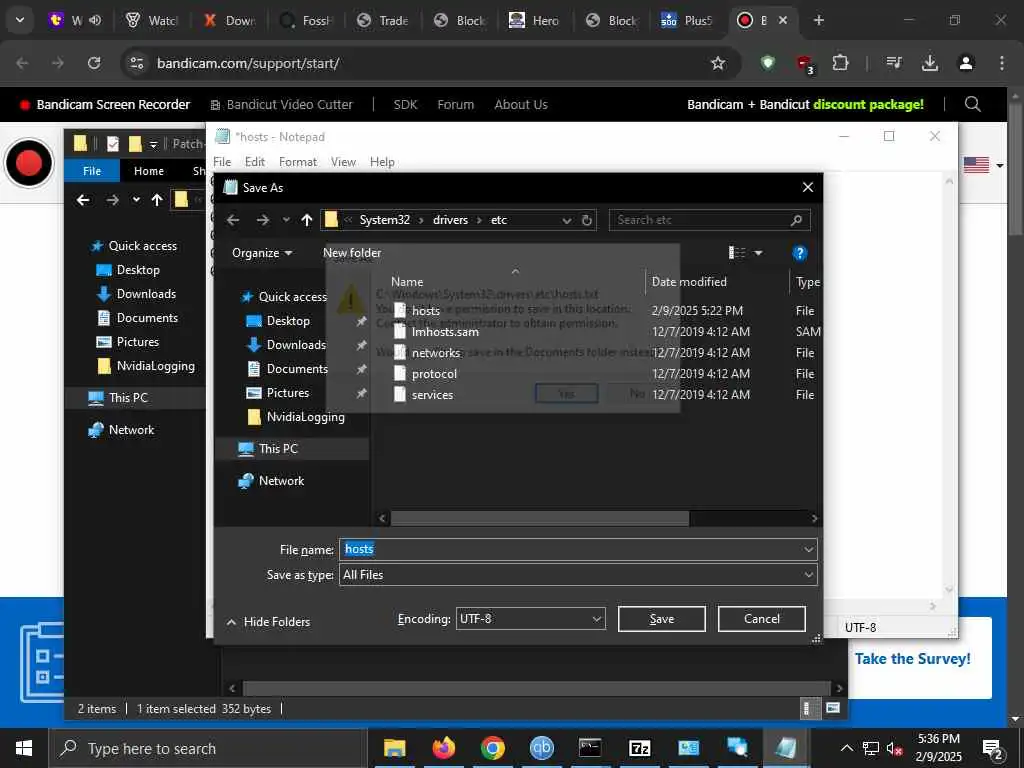Viewport: 1024px width, 768px height.
Task: Open Chrome profile avatar icon
Action: 966,63
